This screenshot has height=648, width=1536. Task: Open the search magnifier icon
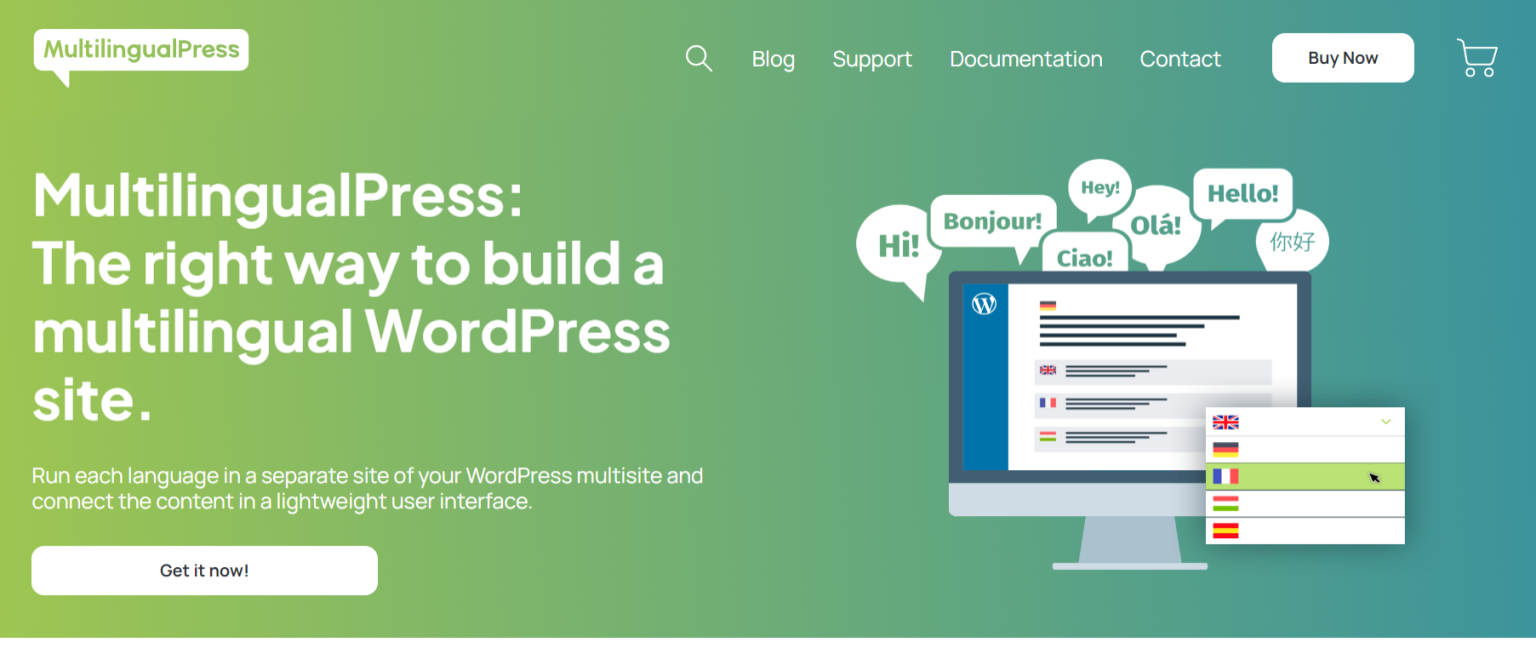[699, 58]
